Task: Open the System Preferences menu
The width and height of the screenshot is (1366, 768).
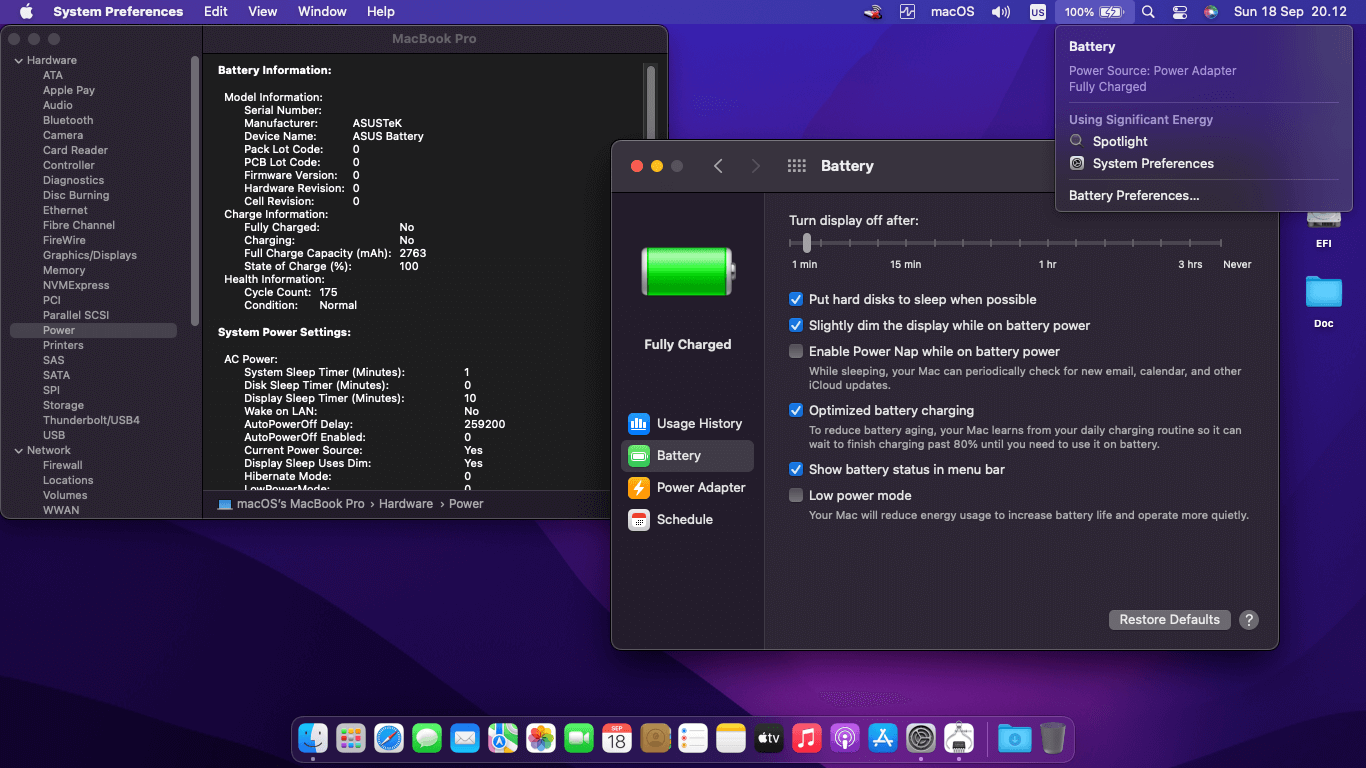Action: pyautogui.click(x=118, y=12)
